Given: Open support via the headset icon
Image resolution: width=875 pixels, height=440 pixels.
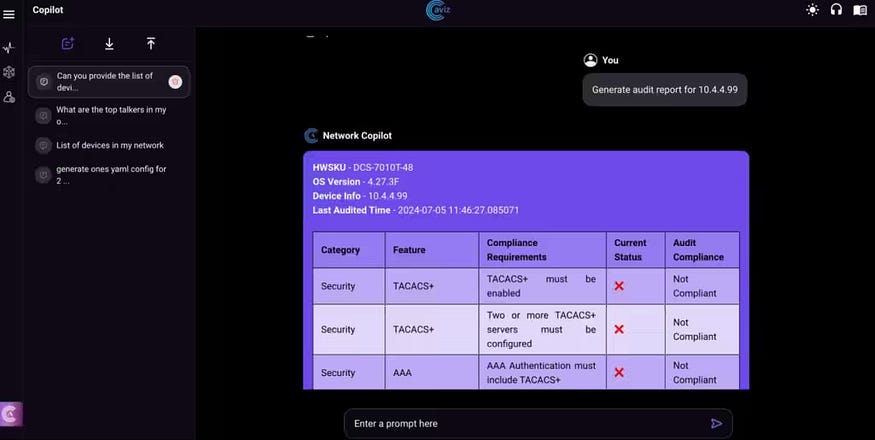Looking at the screenshot, I should 836,10.
